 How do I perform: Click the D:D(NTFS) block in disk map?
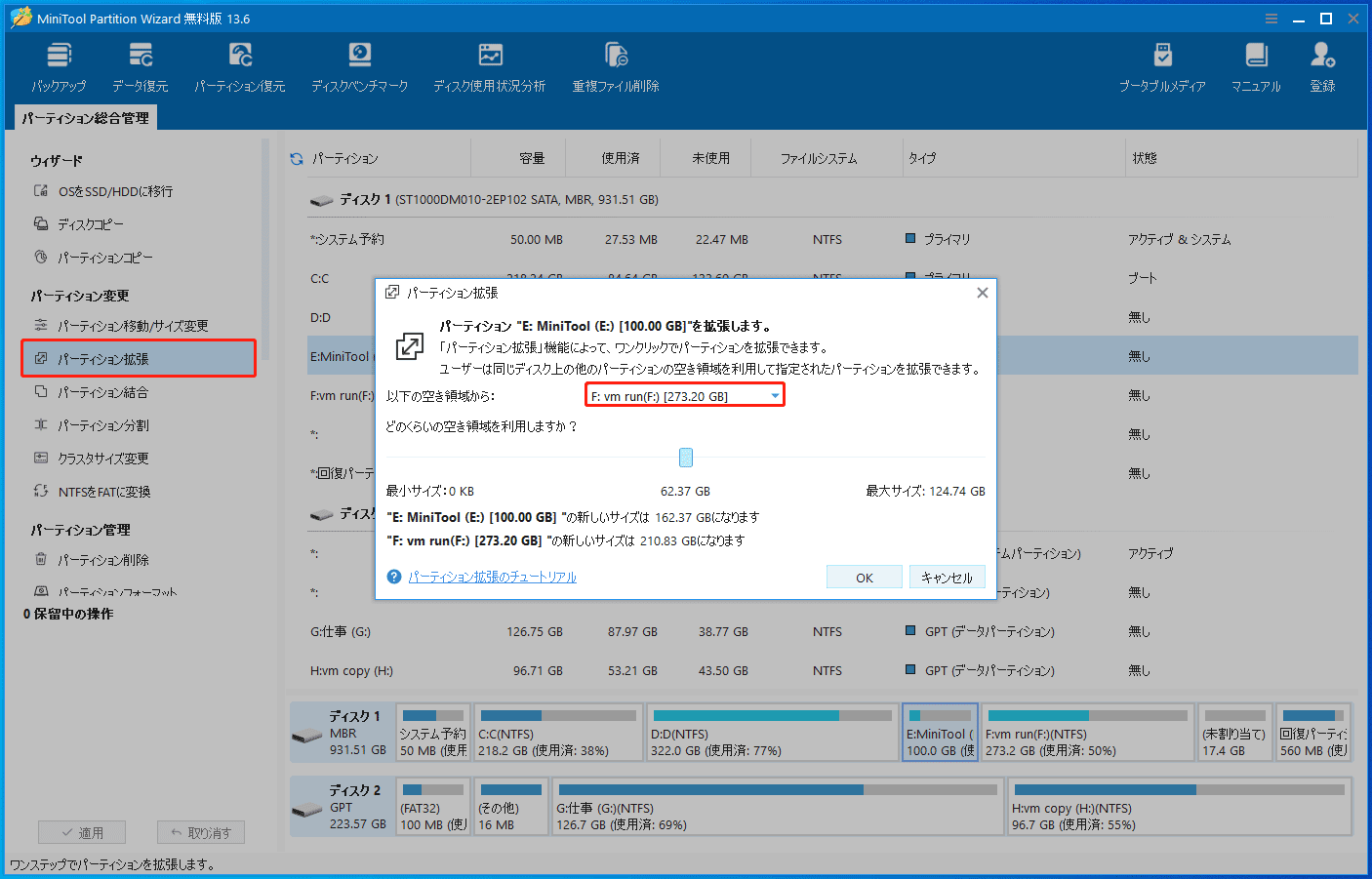pyautogui.click(x=772, y=733)
